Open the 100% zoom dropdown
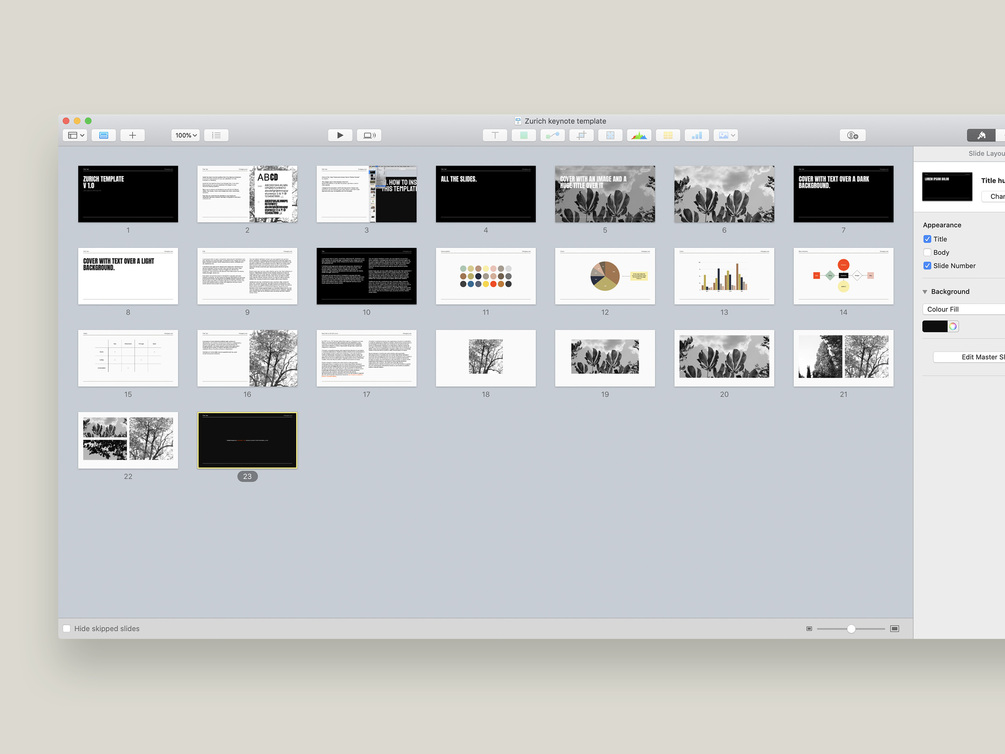 click(x=186, y=135)
